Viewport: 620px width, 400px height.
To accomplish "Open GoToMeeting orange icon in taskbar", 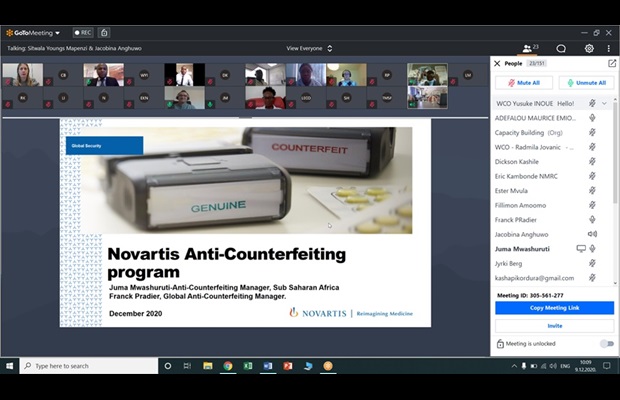I will (x=328, y=366).
